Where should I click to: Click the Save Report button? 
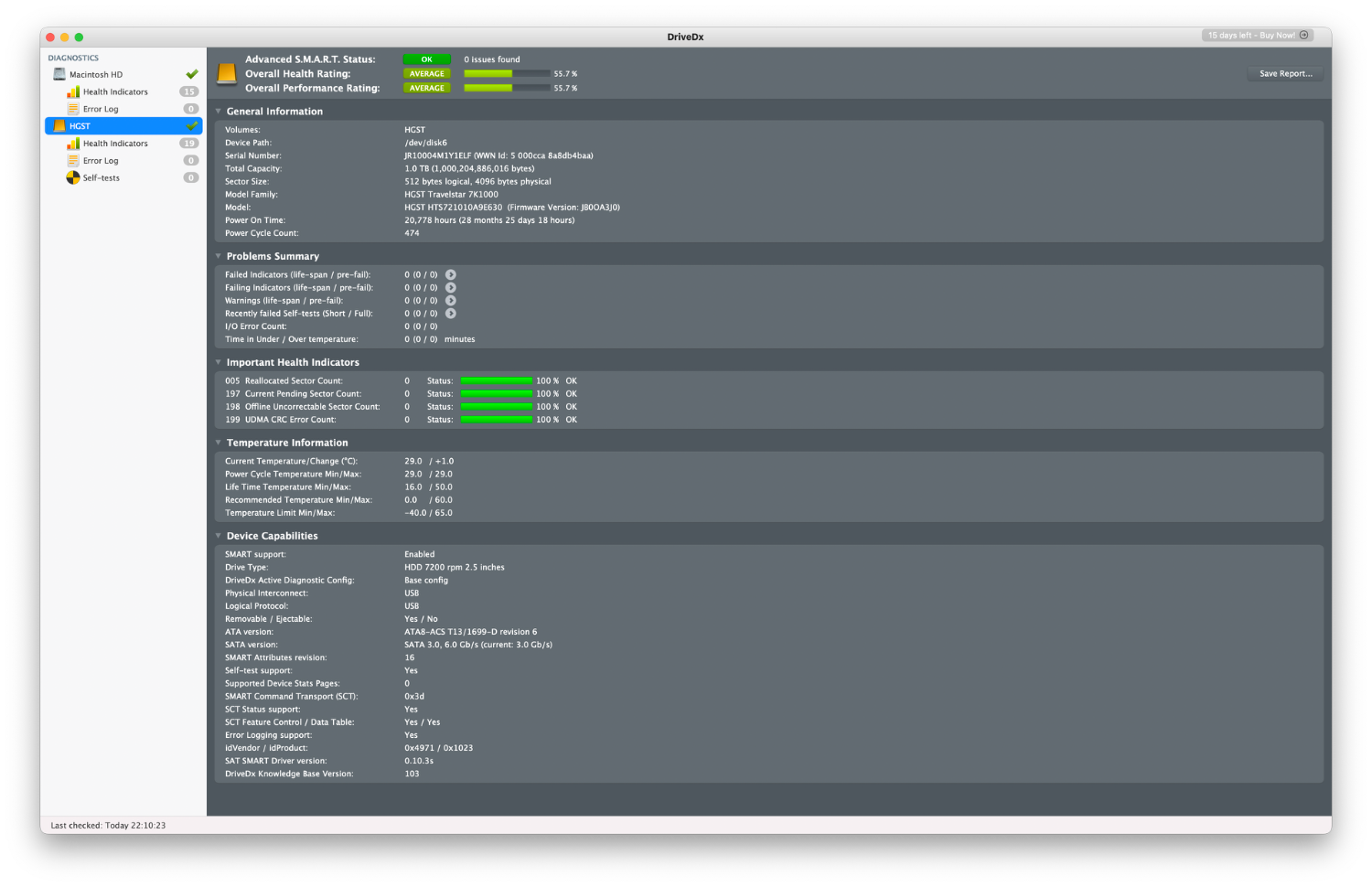(x=1285, y=74)
